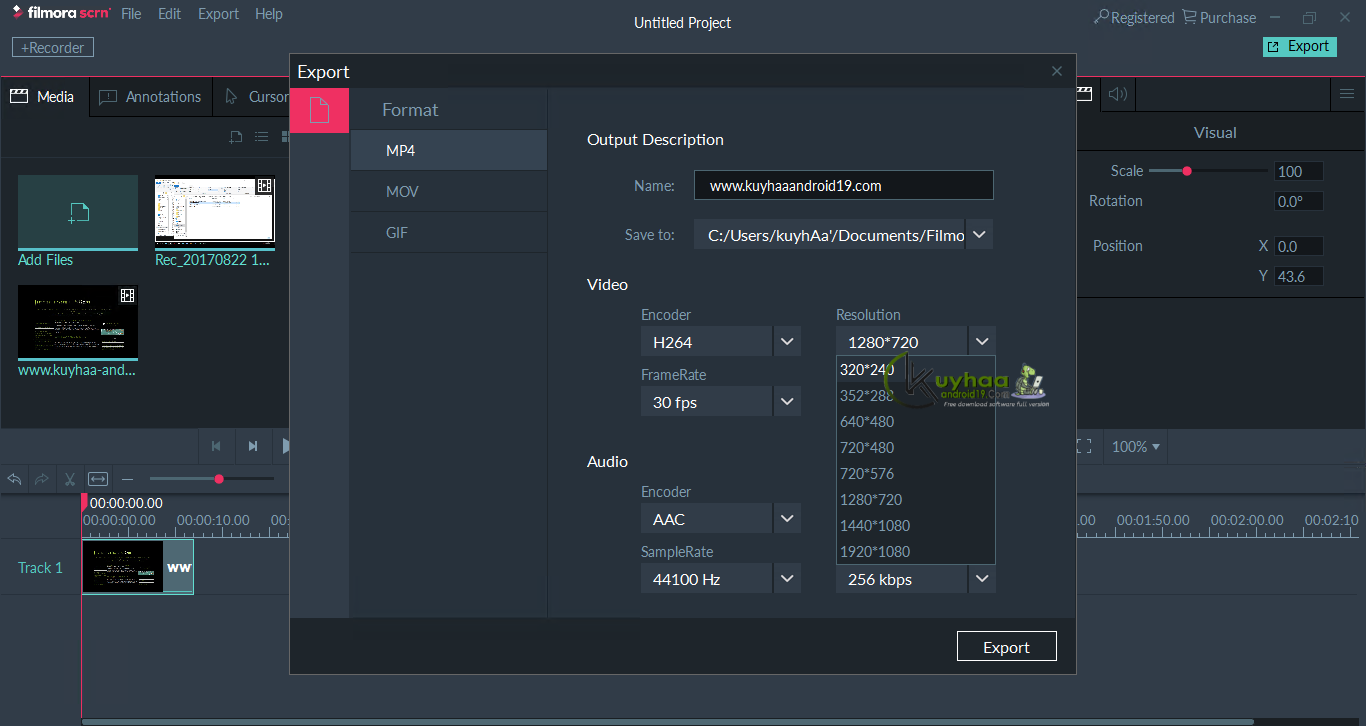This screenshot has width=1366, height=726.
Task: Collapse the Resolution dropdown arrow
Action: [x=982, y=342]
